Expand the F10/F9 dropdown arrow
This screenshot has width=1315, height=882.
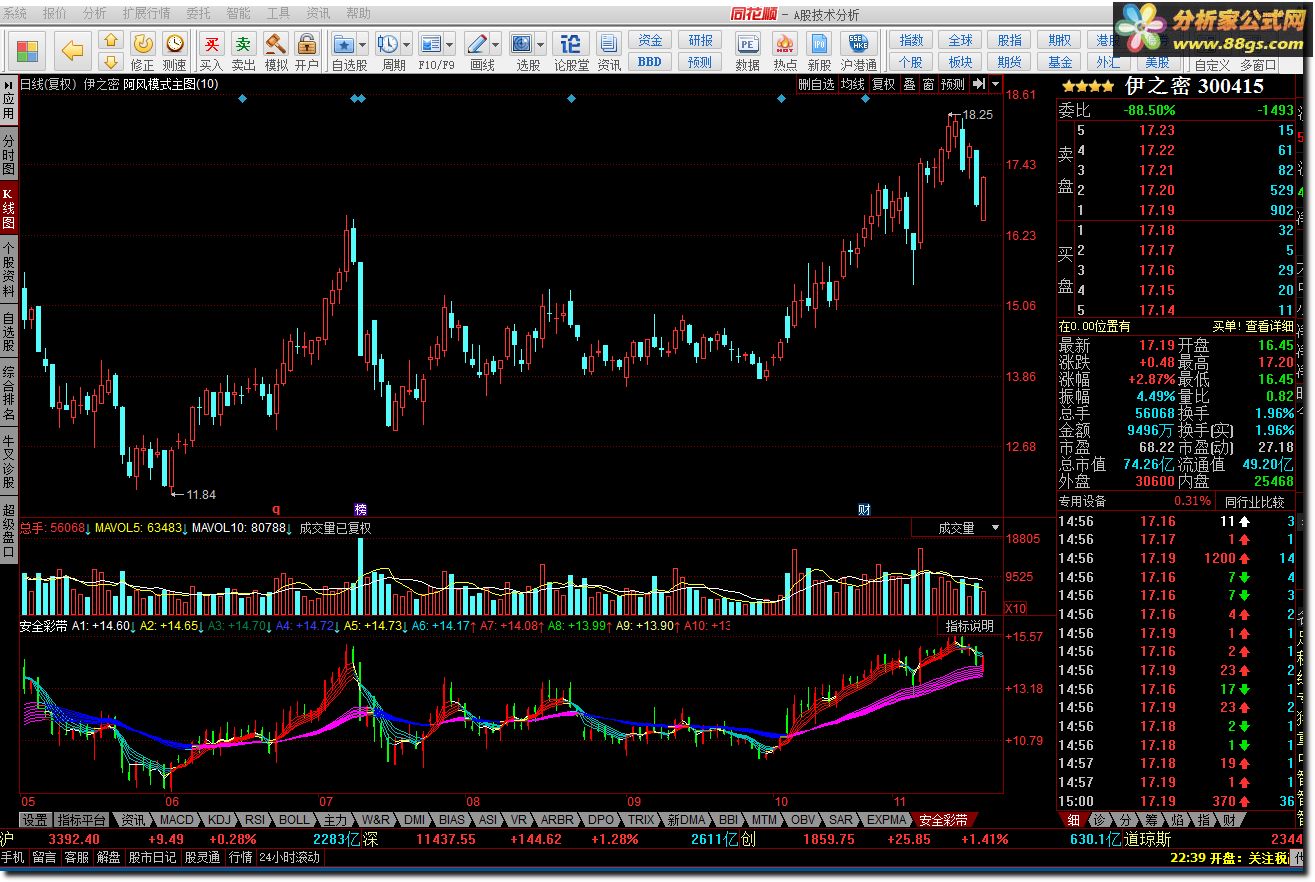(x=451, y=44)
